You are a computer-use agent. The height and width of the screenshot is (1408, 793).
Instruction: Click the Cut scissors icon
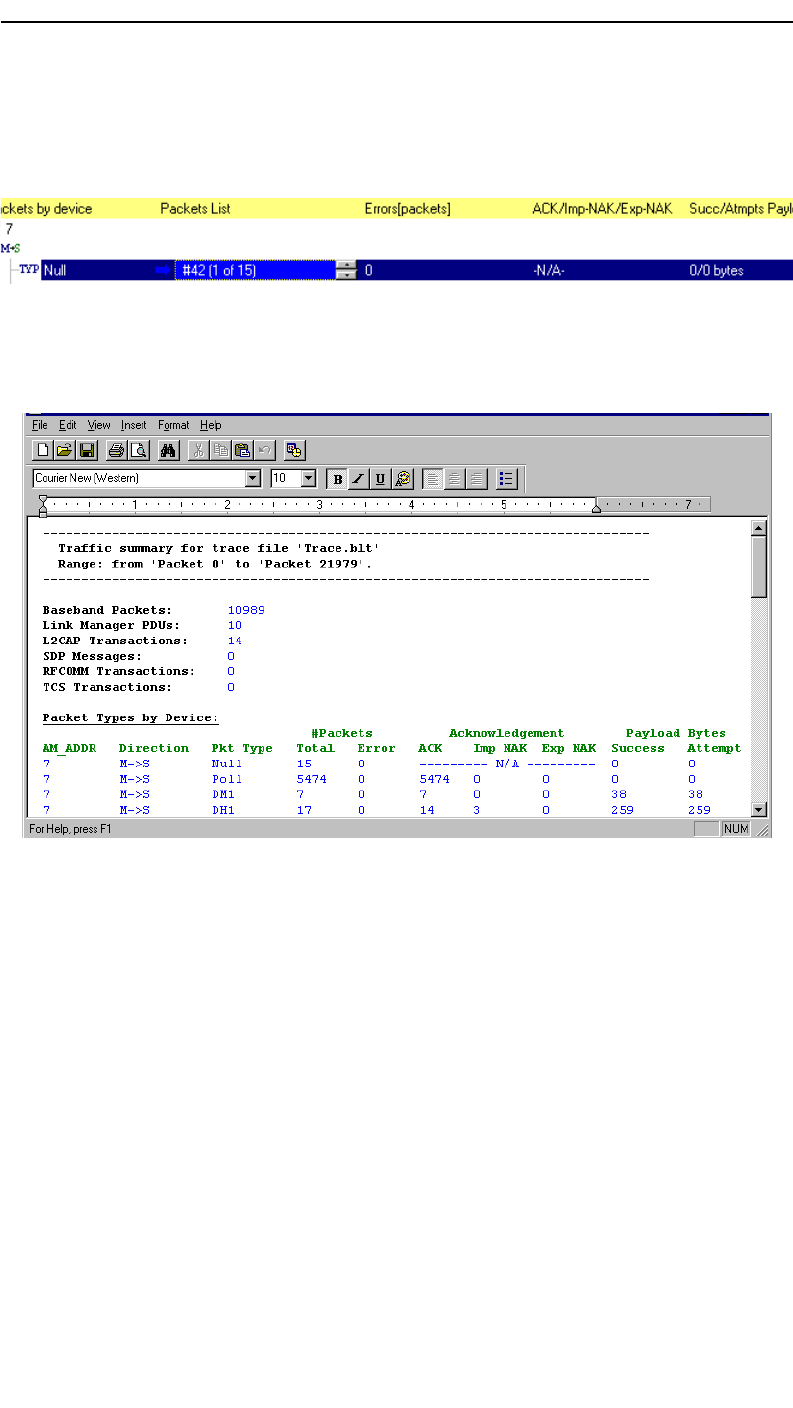198,451
